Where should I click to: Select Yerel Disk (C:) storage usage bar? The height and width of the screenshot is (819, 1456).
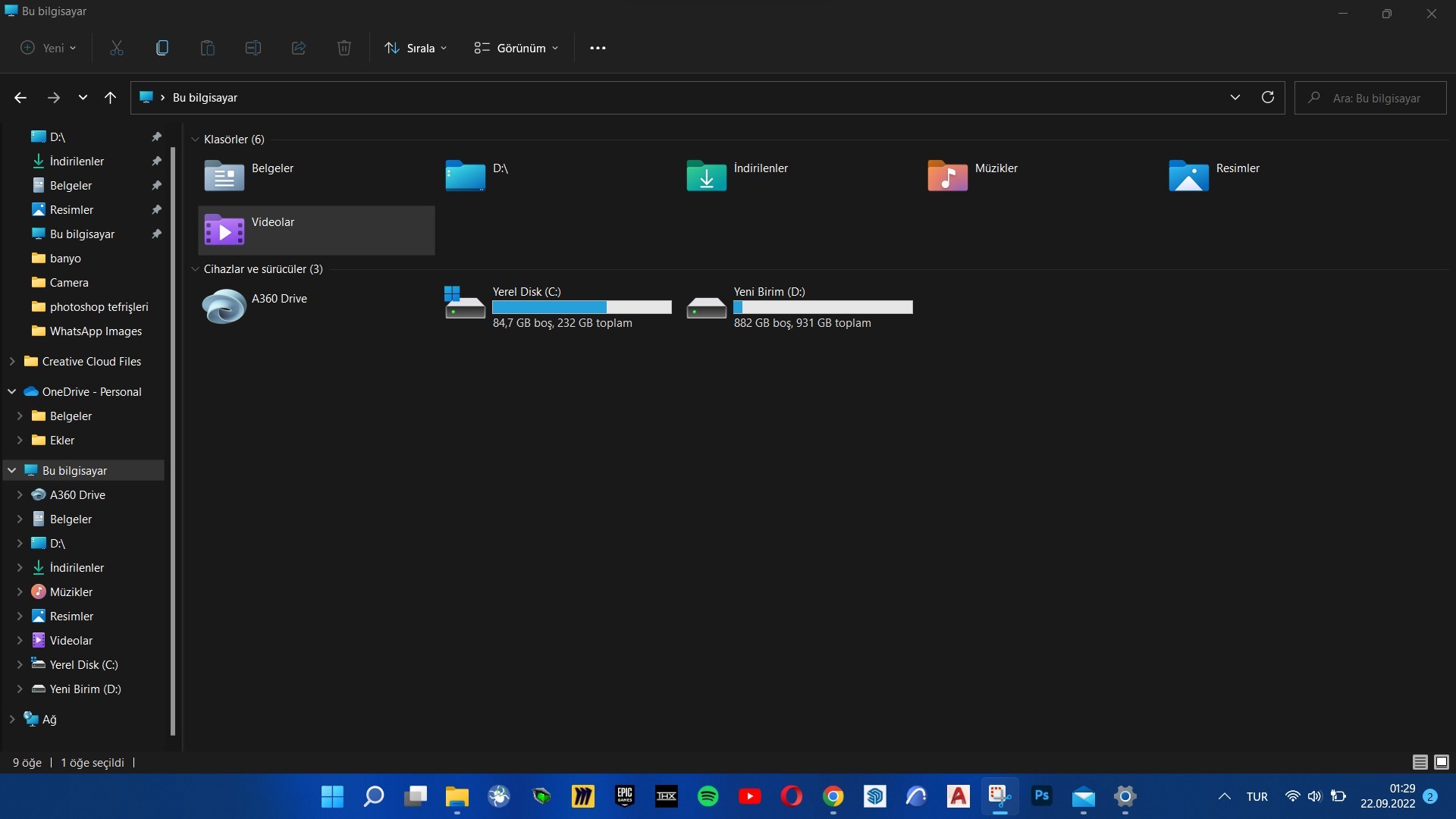point(582,307)
